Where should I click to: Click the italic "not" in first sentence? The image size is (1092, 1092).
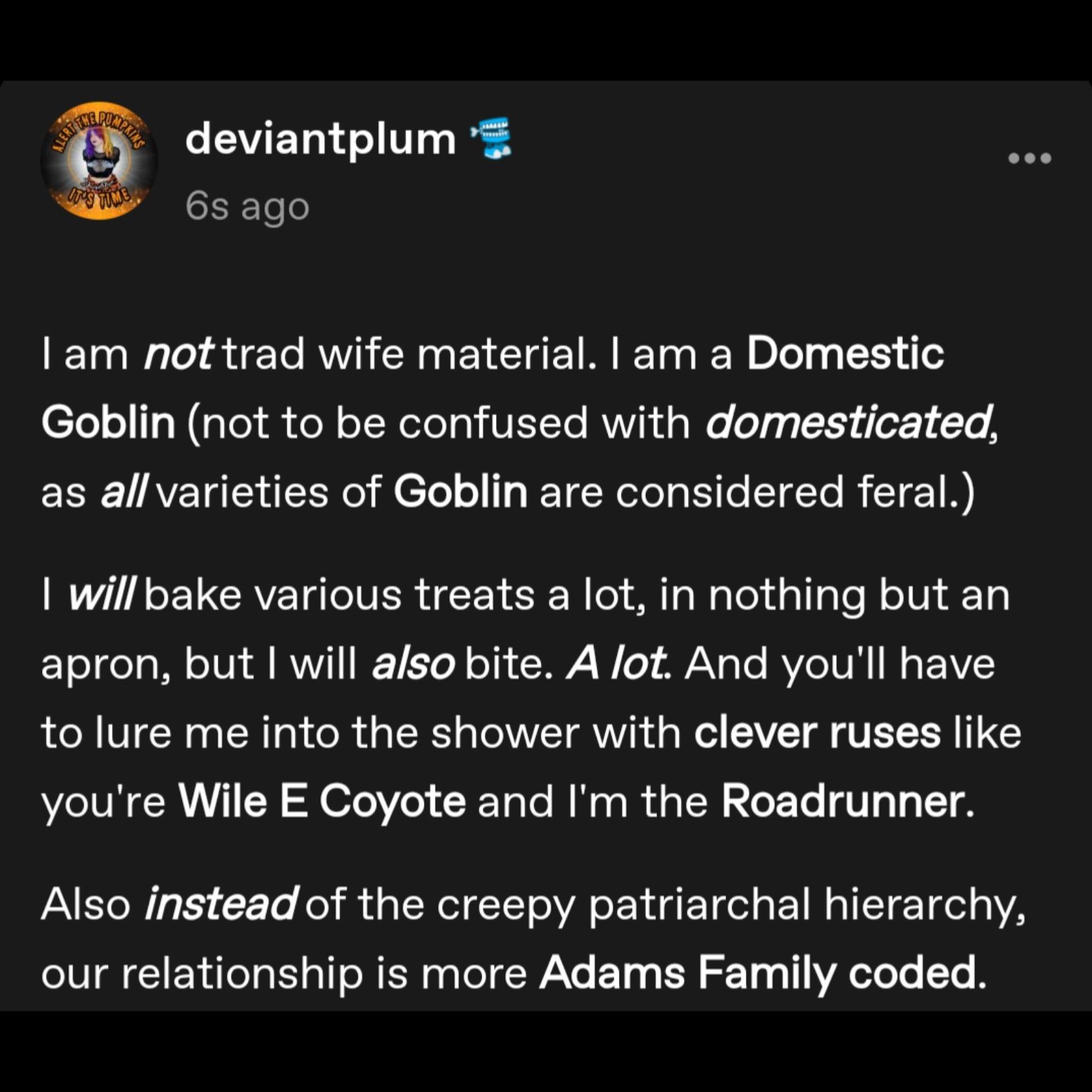(178, 354)
